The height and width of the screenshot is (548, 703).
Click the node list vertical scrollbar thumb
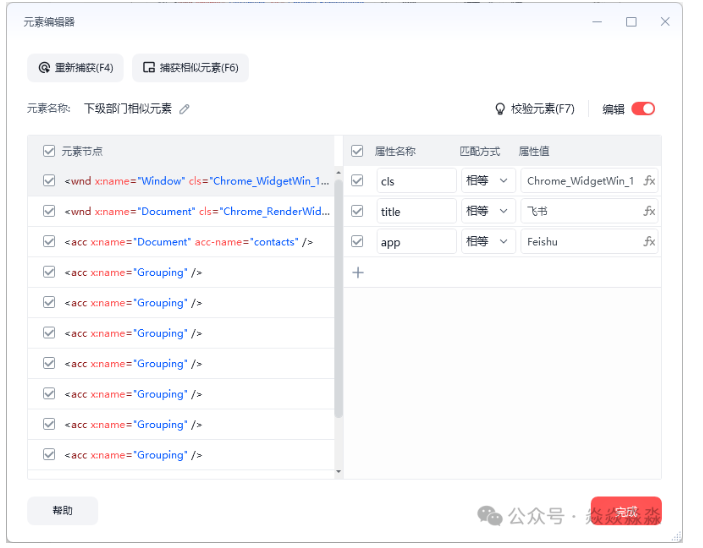click(338, 298)
